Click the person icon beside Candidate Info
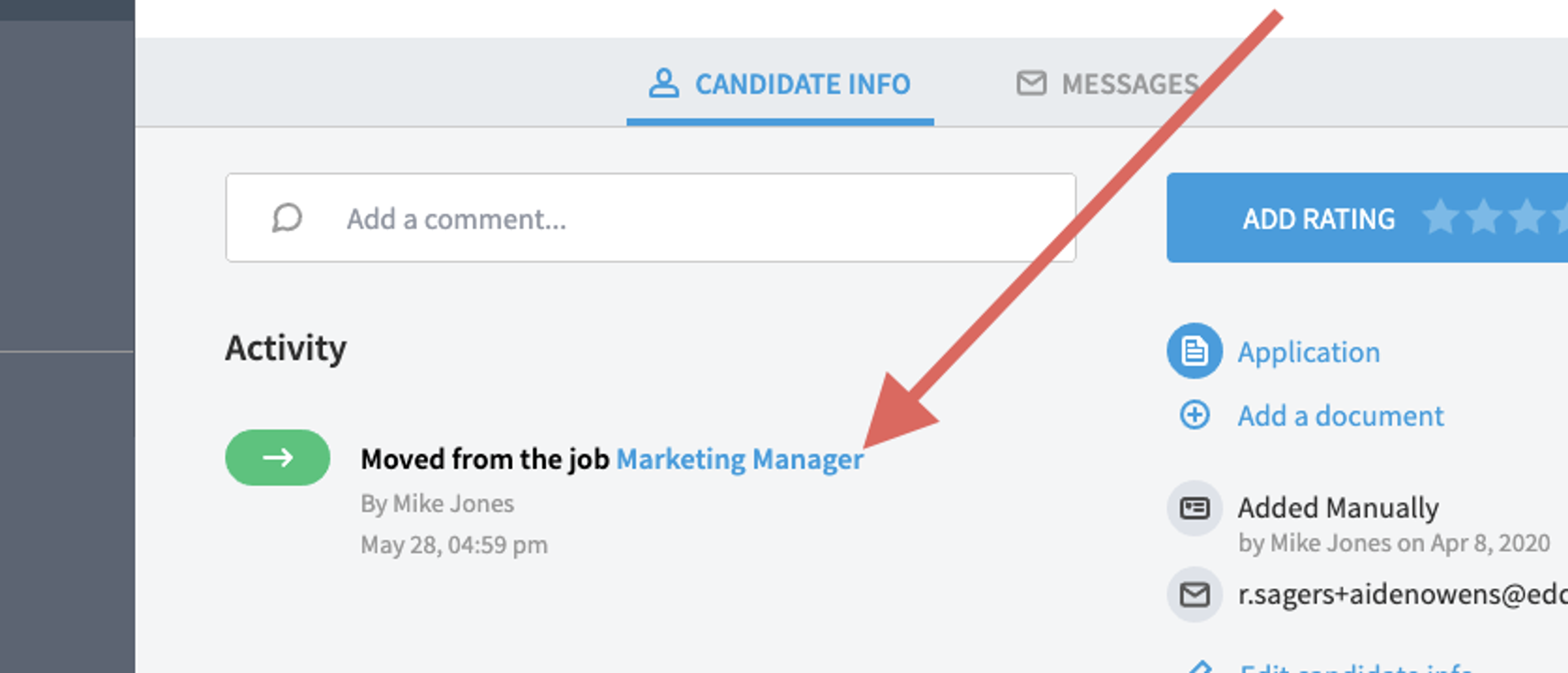 point(663,83)
